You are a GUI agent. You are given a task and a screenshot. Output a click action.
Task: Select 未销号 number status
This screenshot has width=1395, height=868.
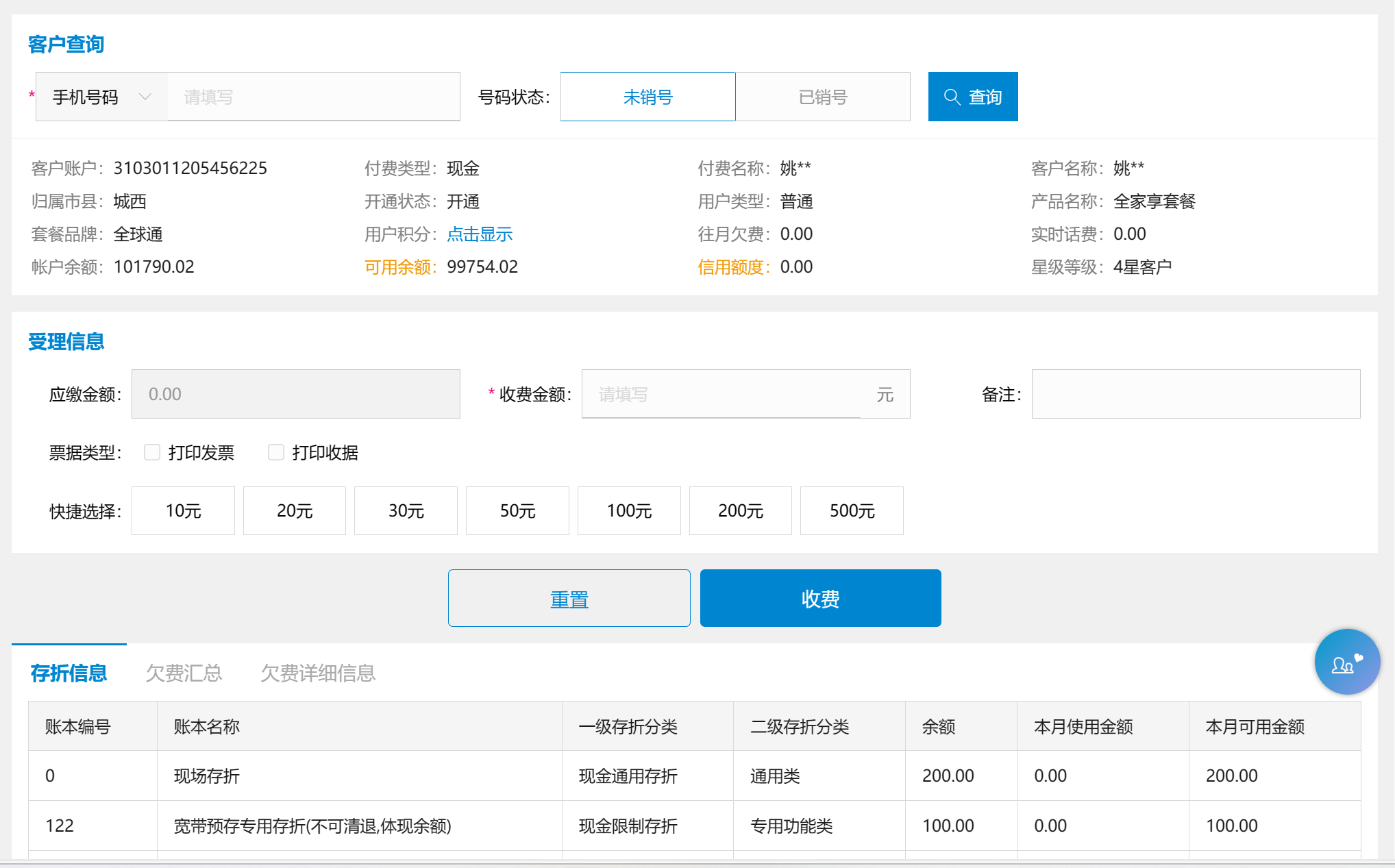(647, 97)
